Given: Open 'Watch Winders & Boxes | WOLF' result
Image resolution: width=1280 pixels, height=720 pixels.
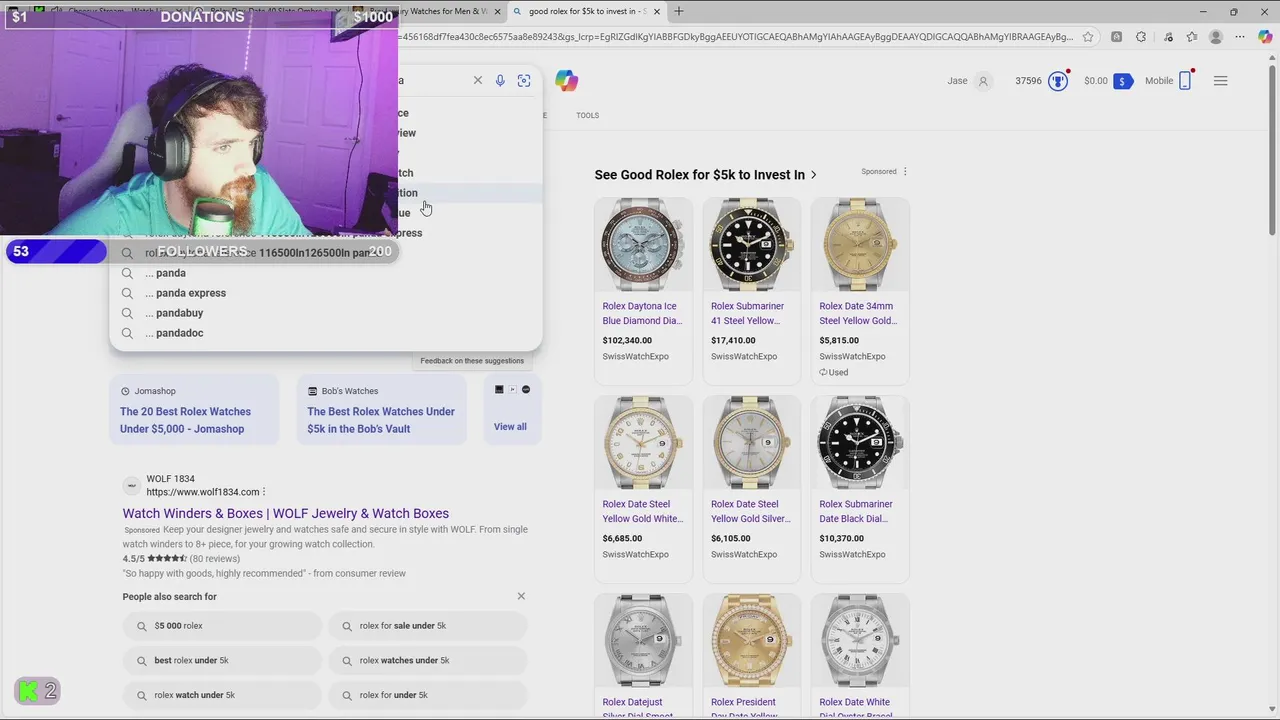Looking at the screenshot, I should click(x=286, y=513).
